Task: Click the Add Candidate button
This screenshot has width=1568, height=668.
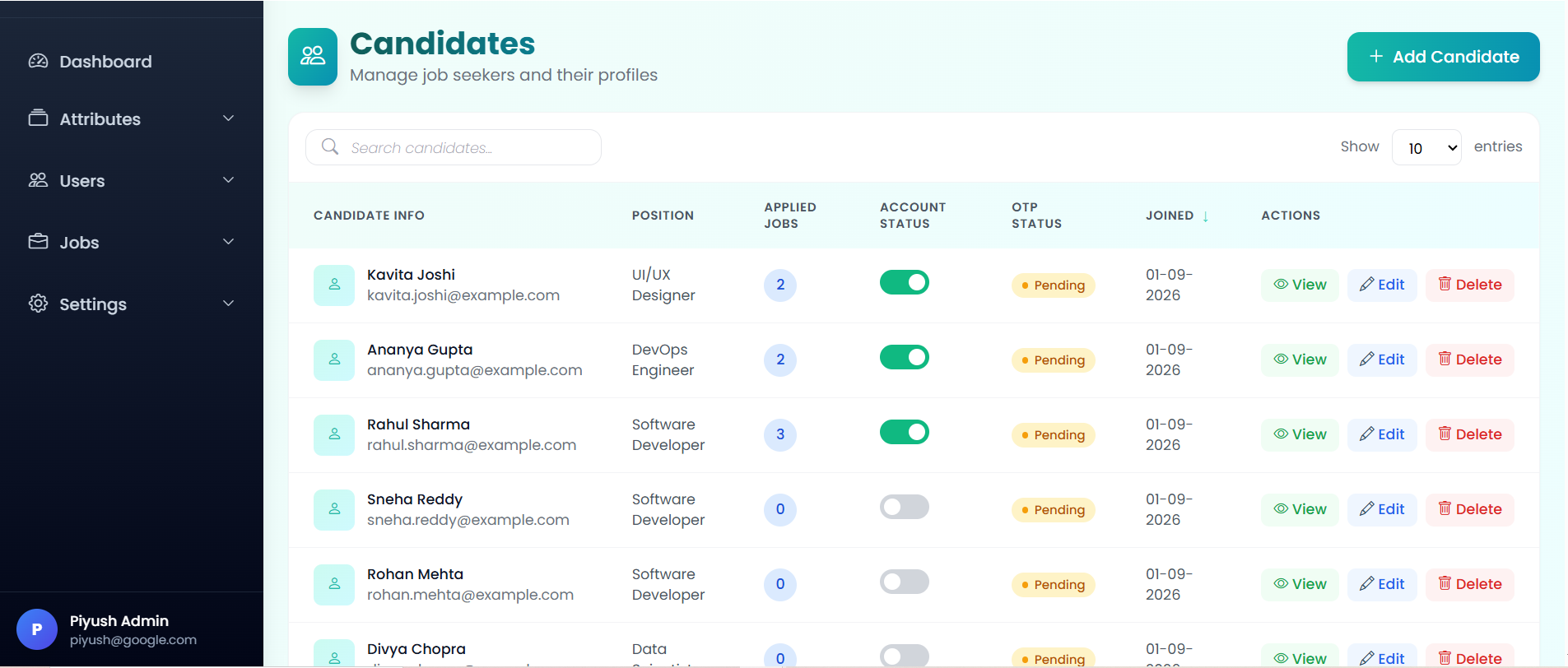Action: tap(1443, 57)
